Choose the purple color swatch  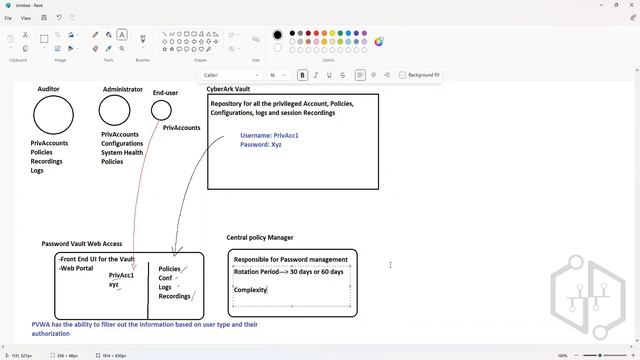364,33
